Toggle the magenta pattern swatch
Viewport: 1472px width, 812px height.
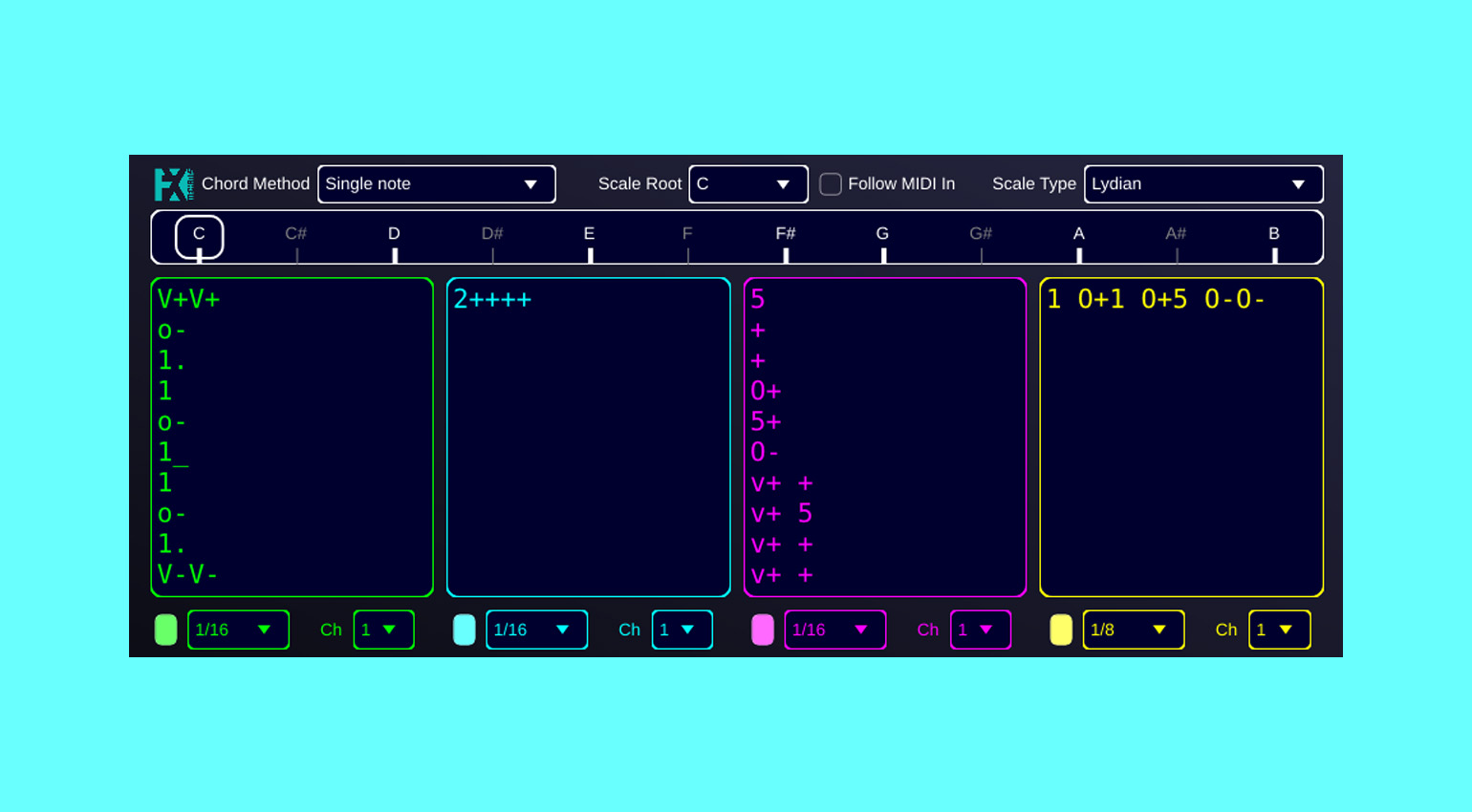click(763, 630)
